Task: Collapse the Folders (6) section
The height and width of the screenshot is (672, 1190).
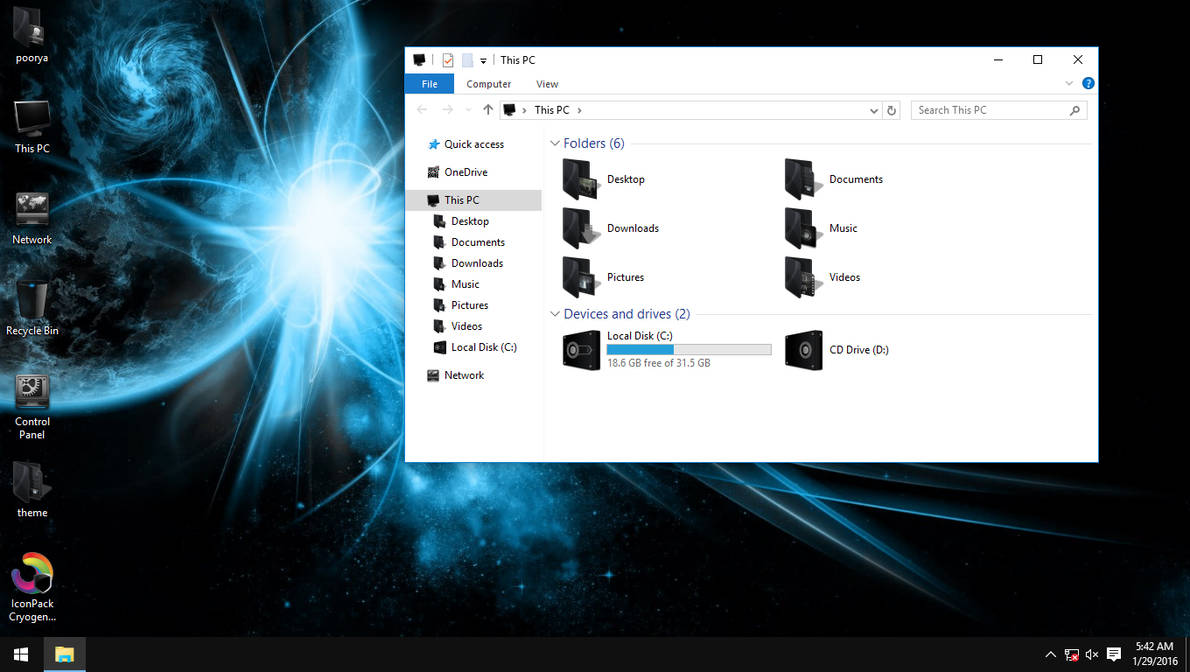Action: click(555, 143)
